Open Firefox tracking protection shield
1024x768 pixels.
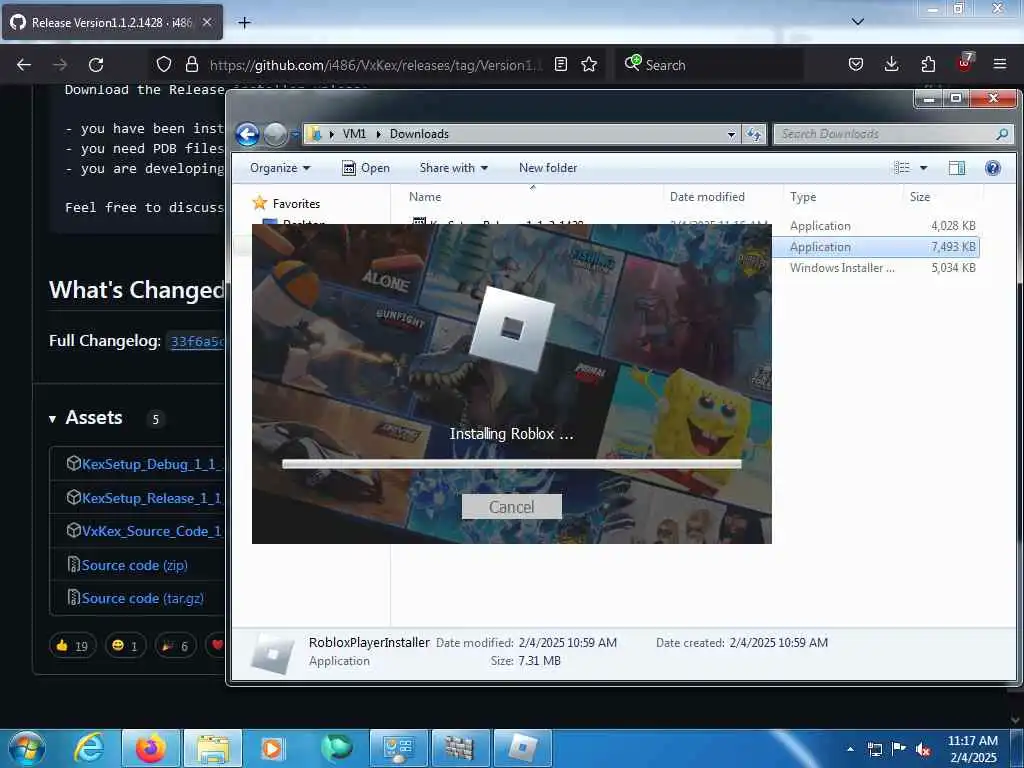pyautogui.click(x=164, y=64)
